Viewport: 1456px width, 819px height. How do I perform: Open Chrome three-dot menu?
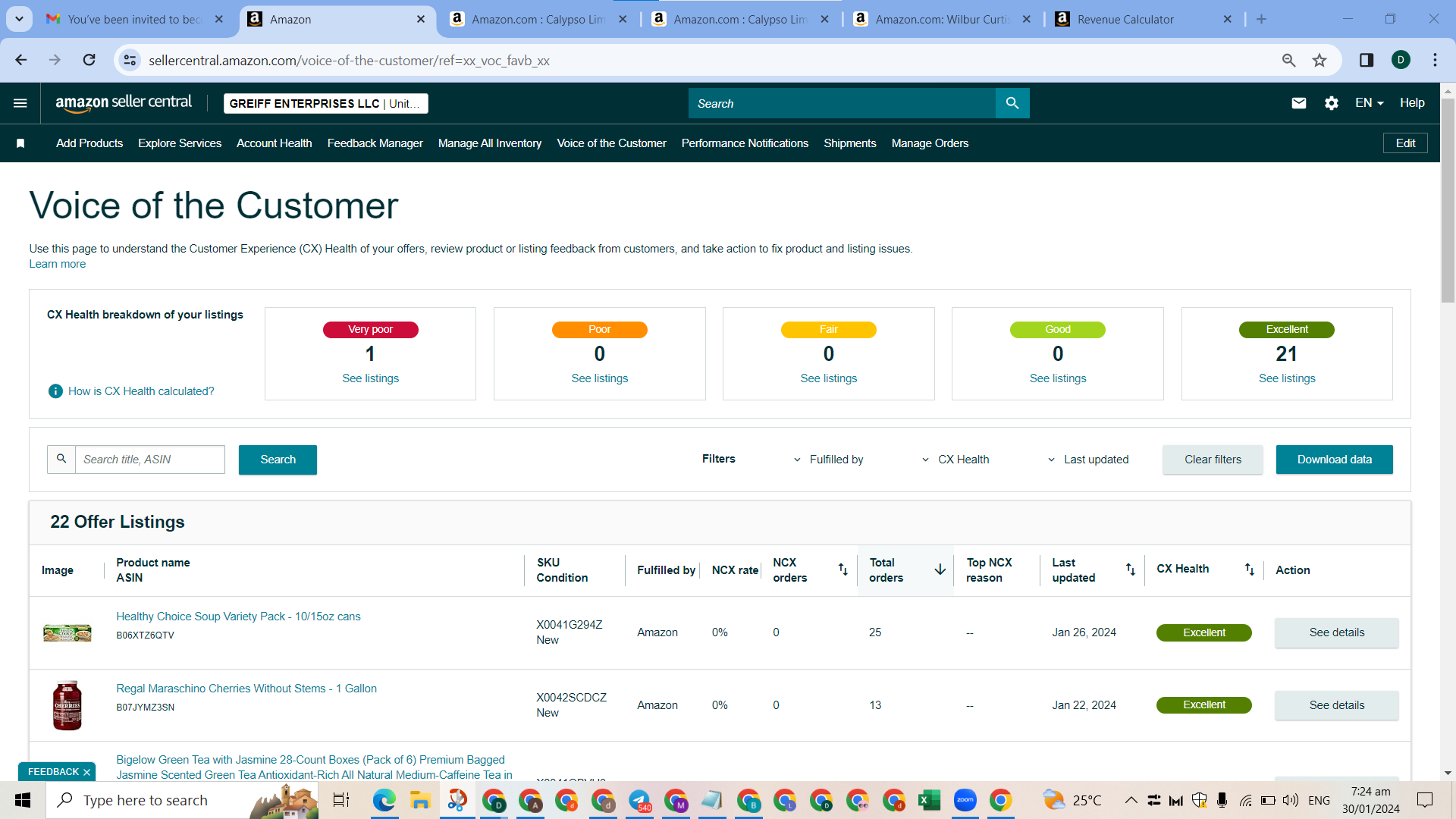point(1435,60)
